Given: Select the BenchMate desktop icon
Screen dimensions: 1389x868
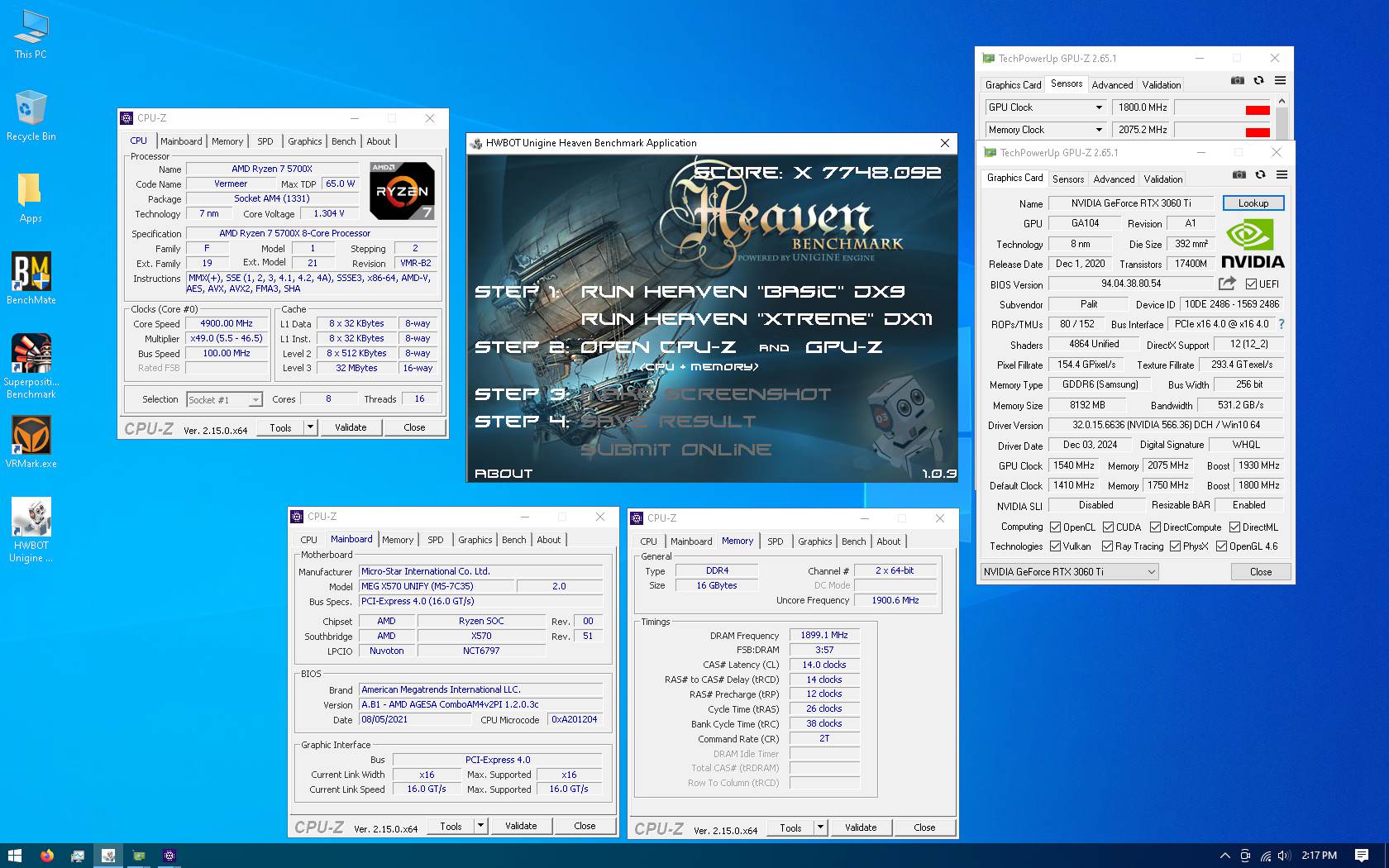Looking at the screenshot, I should [31, 279].
